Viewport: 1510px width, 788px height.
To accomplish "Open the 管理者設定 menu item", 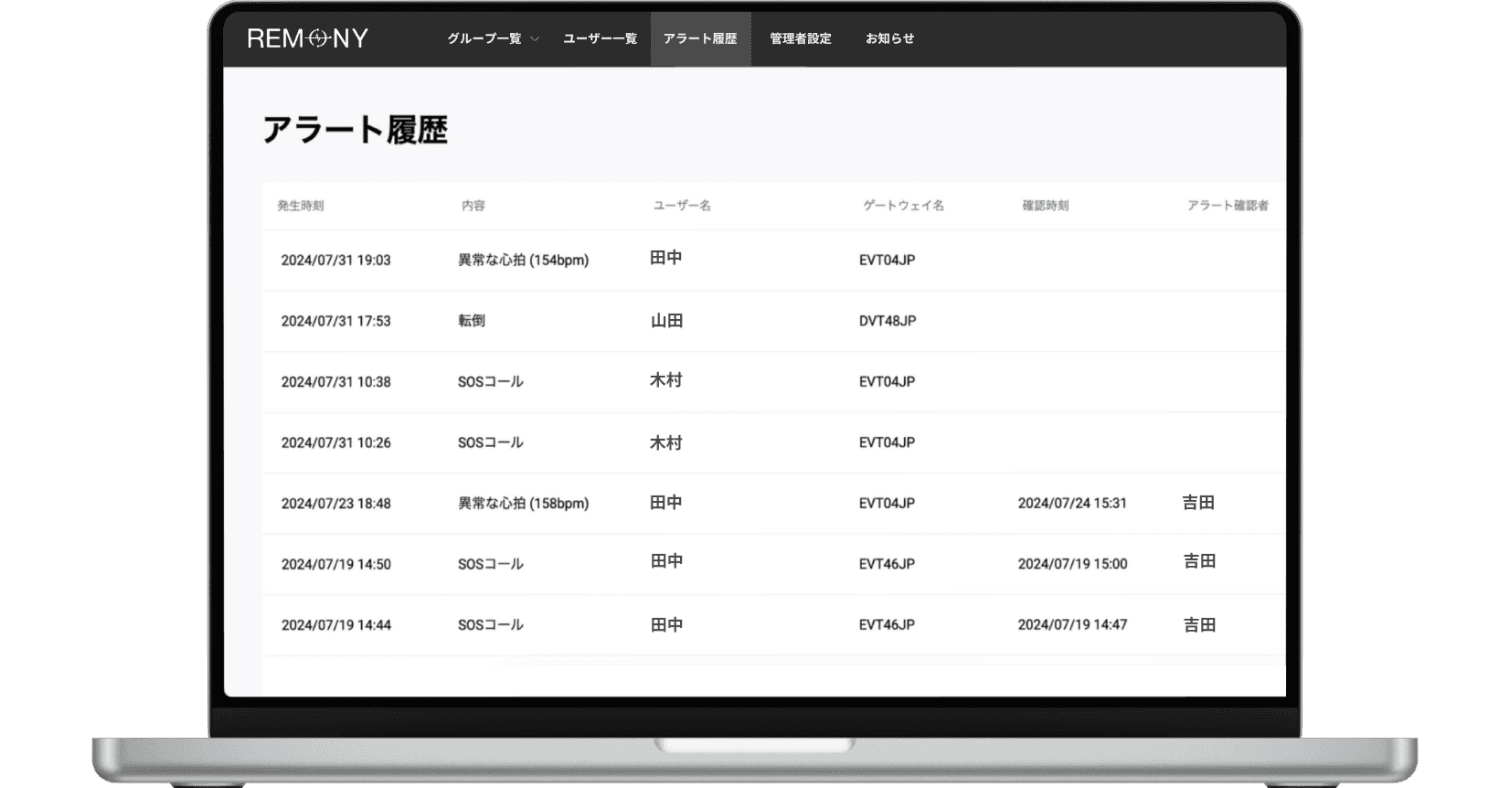I will pyautogui.click(x=800, y=39).
